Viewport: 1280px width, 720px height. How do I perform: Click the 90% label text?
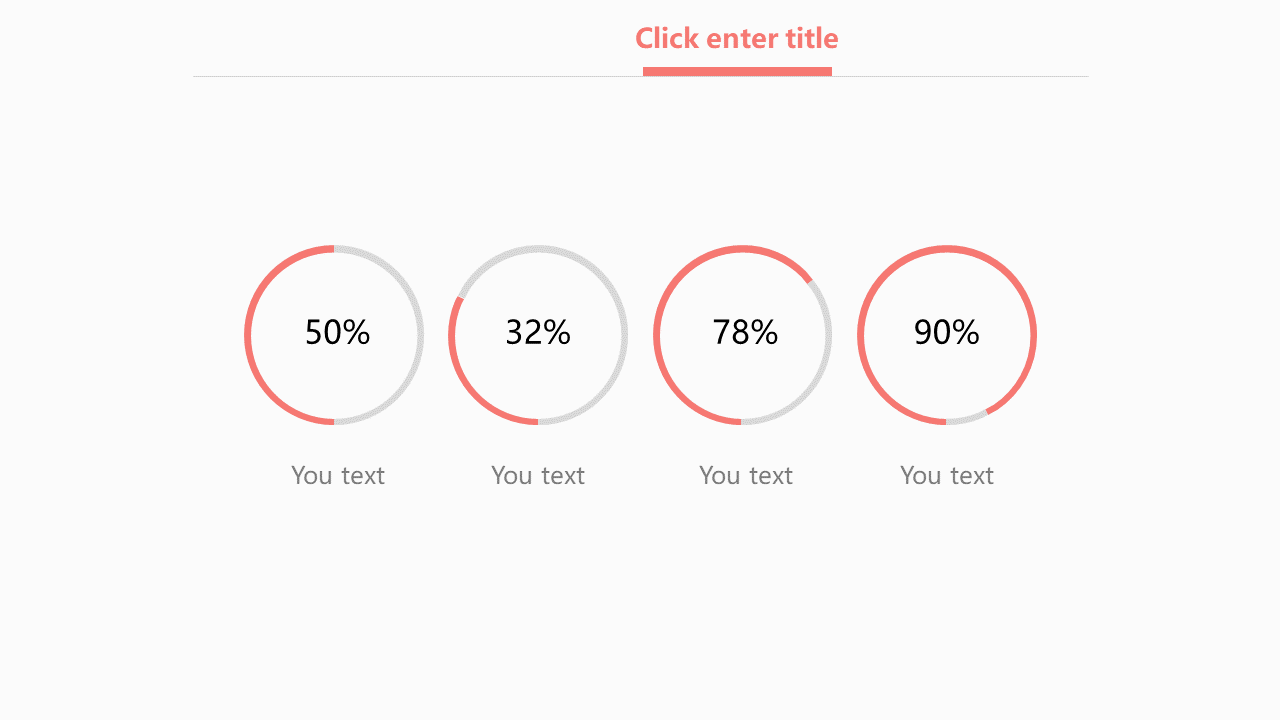[946, 332]
